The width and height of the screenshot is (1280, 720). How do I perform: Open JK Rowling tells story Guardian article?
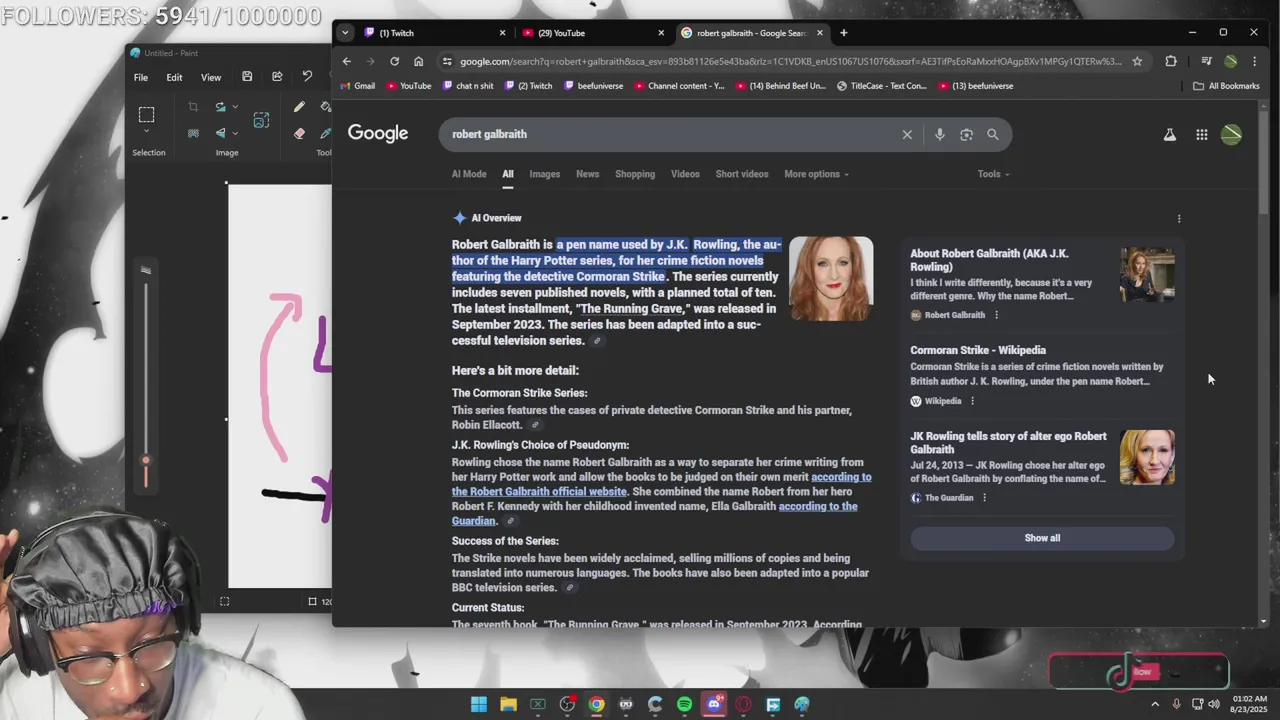[x=1008, y=442]
